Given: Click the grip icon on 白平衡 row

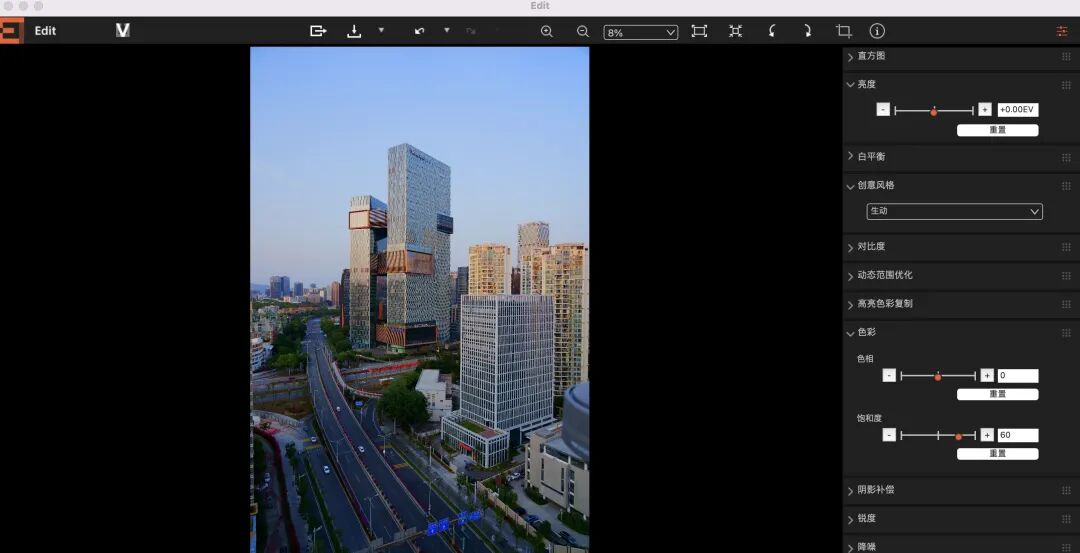Looking at the screenshot, I should pos(1066,157).
